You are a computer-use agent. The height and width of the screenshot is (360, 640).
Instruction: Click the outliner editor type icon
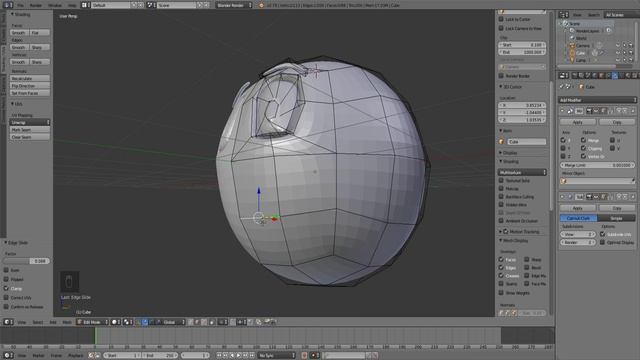coord(564,15)
